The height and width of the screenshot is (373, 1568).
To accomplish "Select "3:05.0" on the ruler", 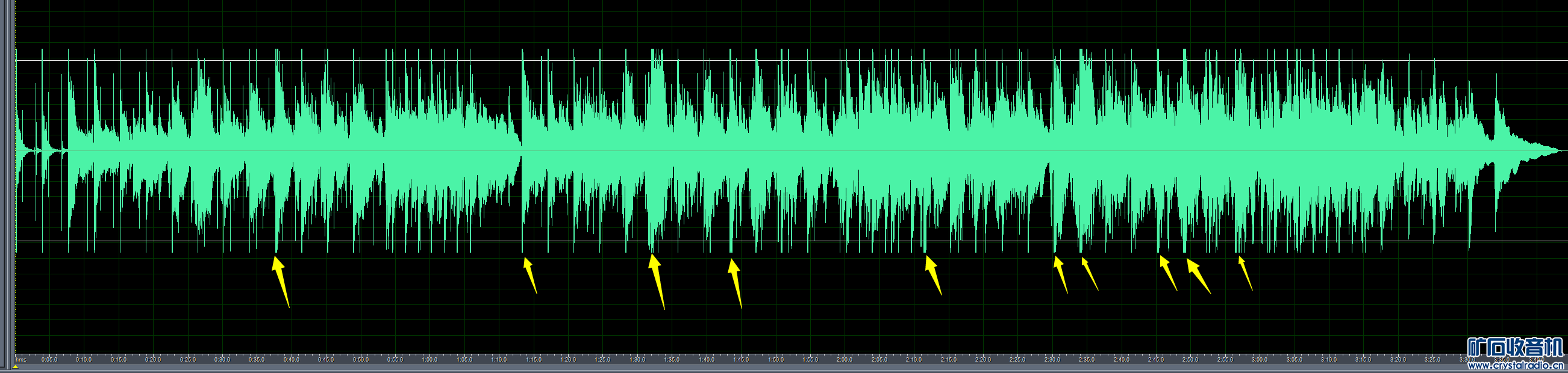I will tap(1295, 360).
